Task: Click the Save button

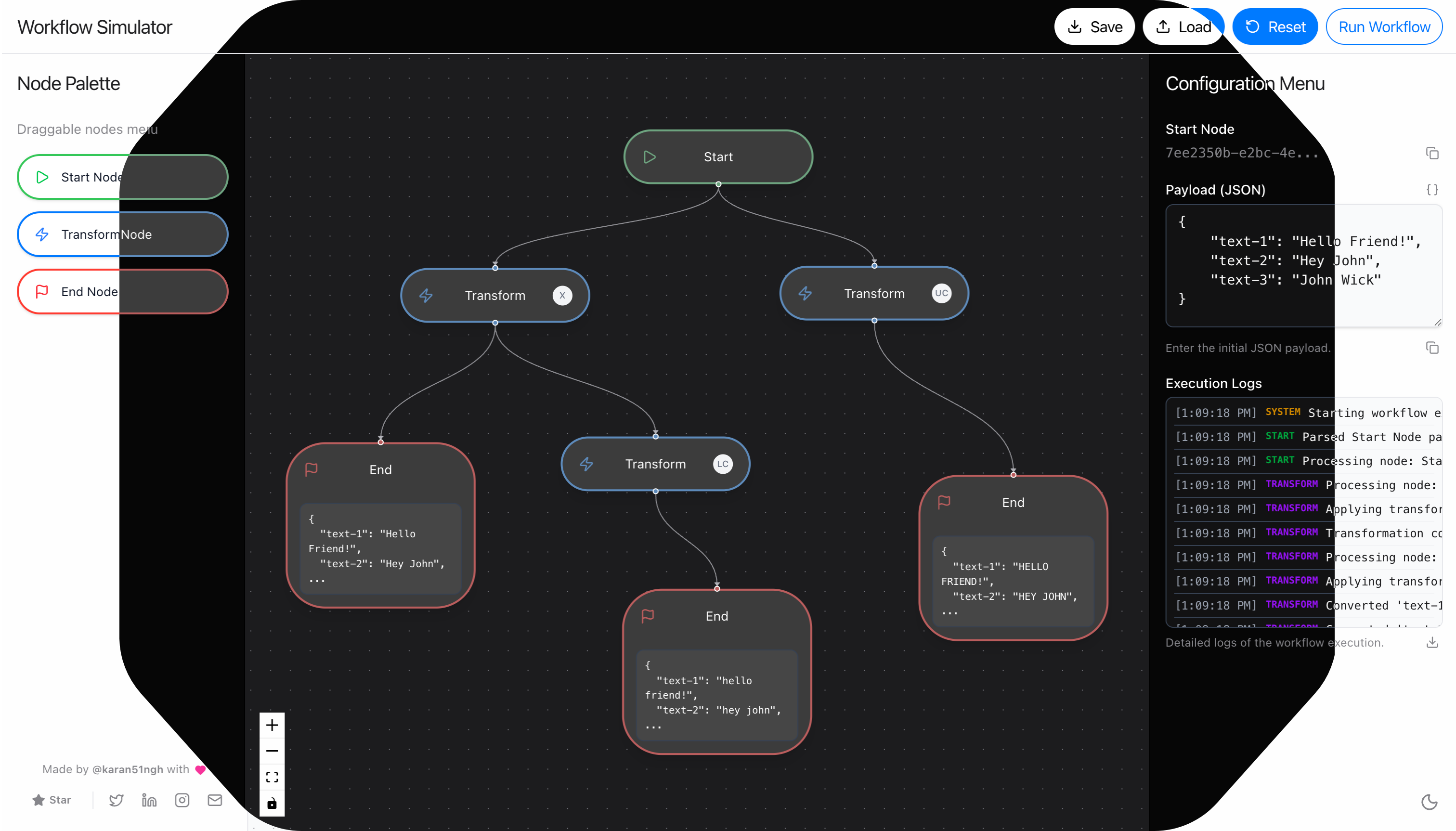Action: point(1094,27)
